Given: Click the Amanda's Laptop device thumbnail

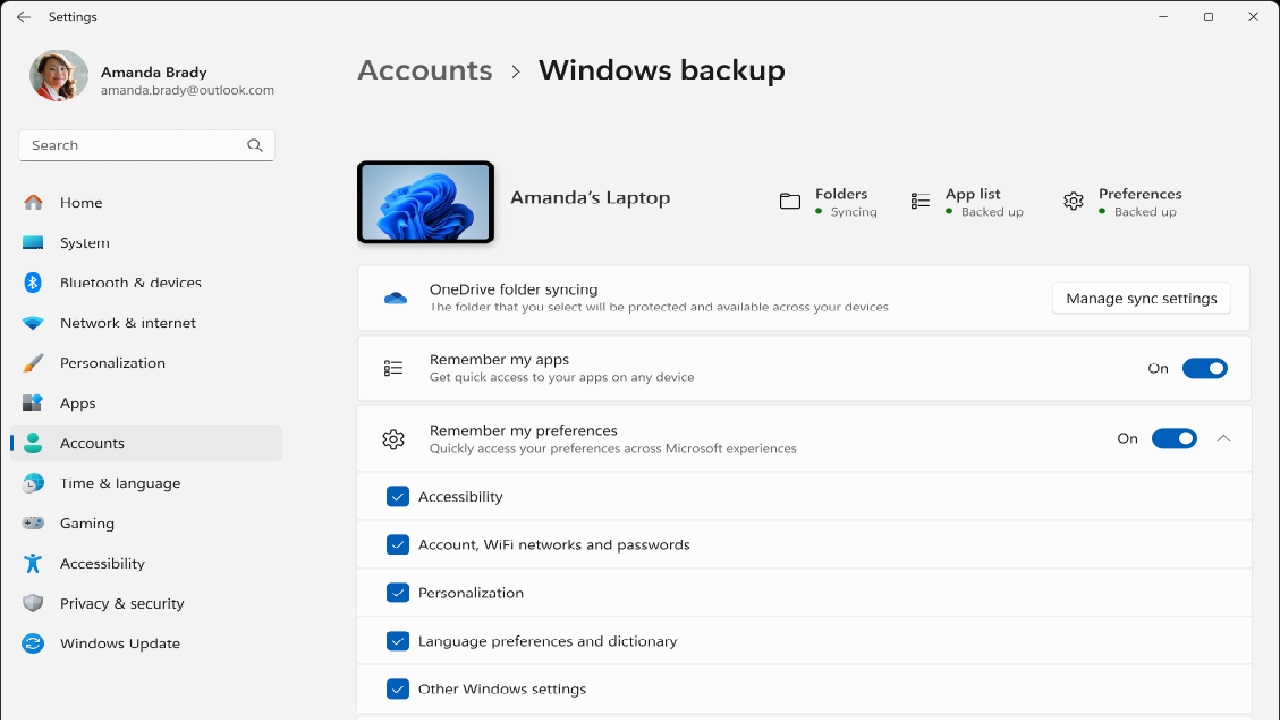Looking at the screenshot, I should pyautogui.click(x=424, y=200).
